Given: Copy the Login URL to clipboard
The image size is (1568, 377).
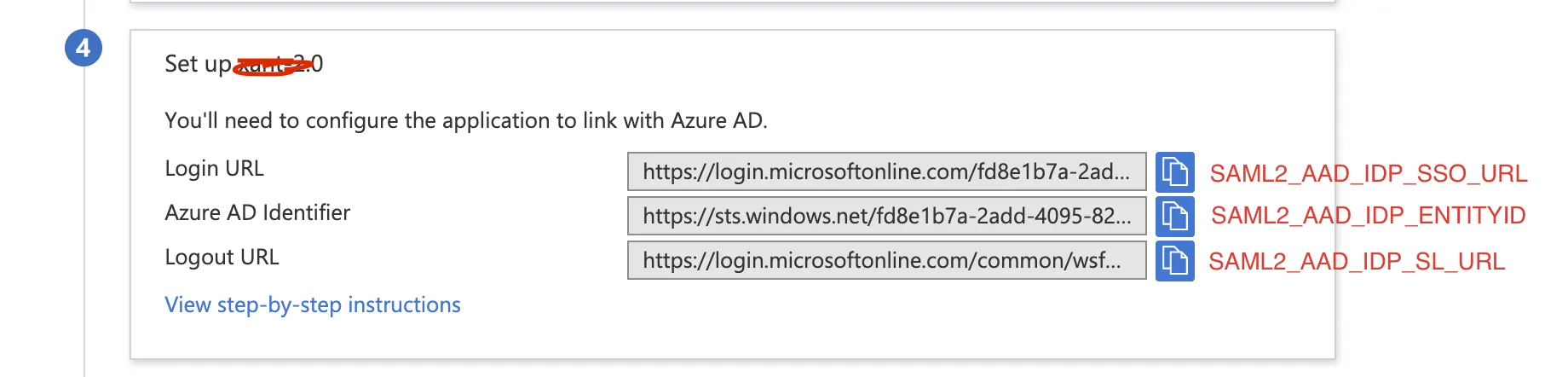Looking at the screenshot, I should tap(1174, 172).
